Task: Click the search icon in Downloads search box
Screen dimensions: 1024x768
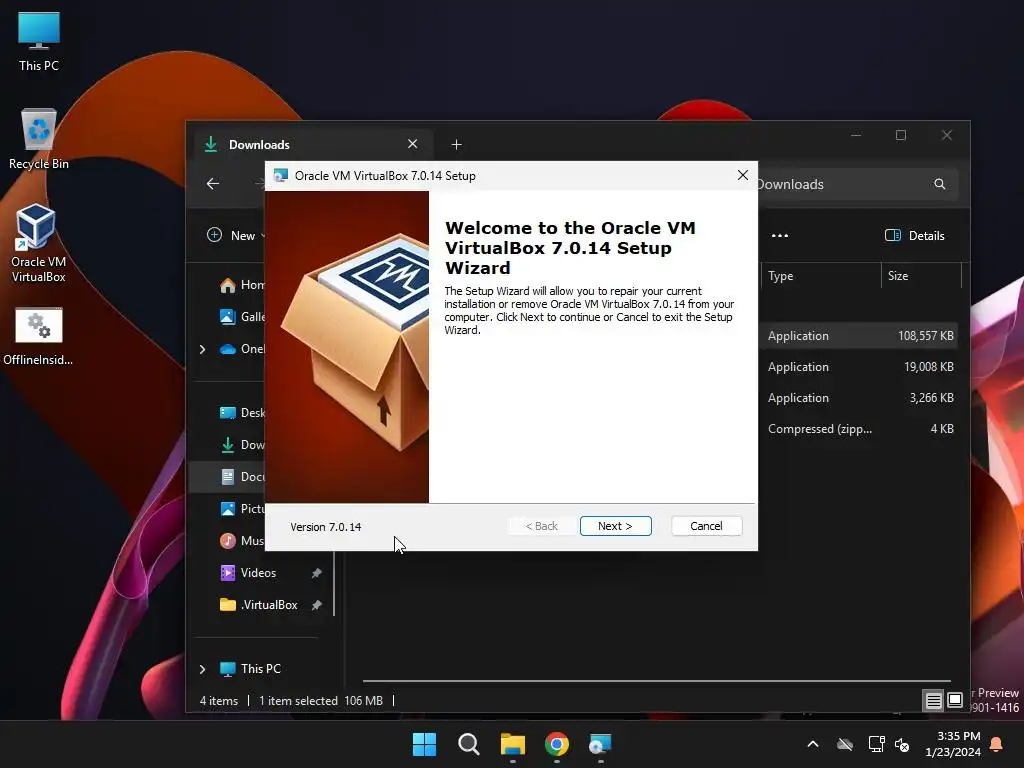Action: pyautogui.click(x=939, y=184)
